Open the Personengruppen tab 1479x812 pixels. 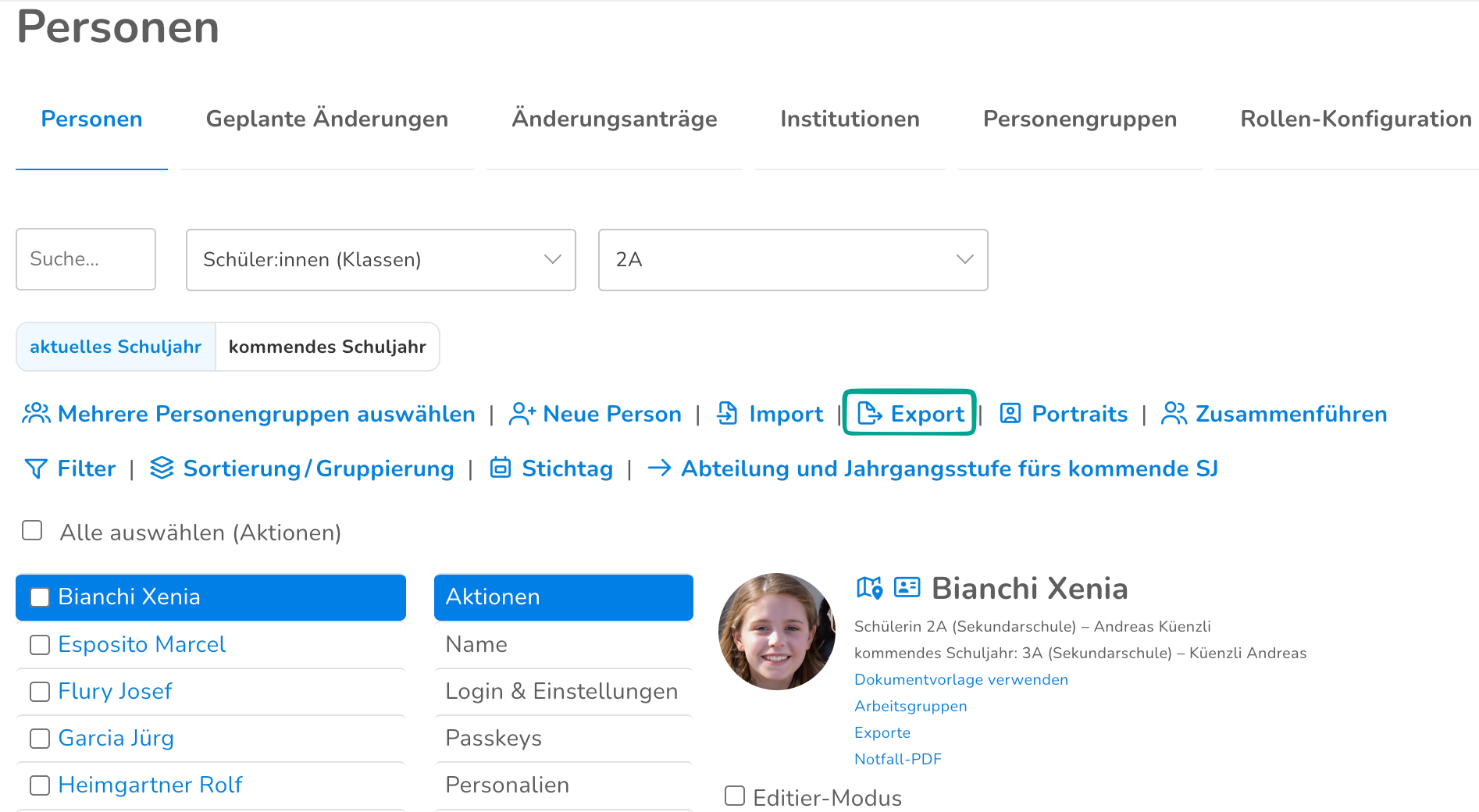coord(1080,119)
